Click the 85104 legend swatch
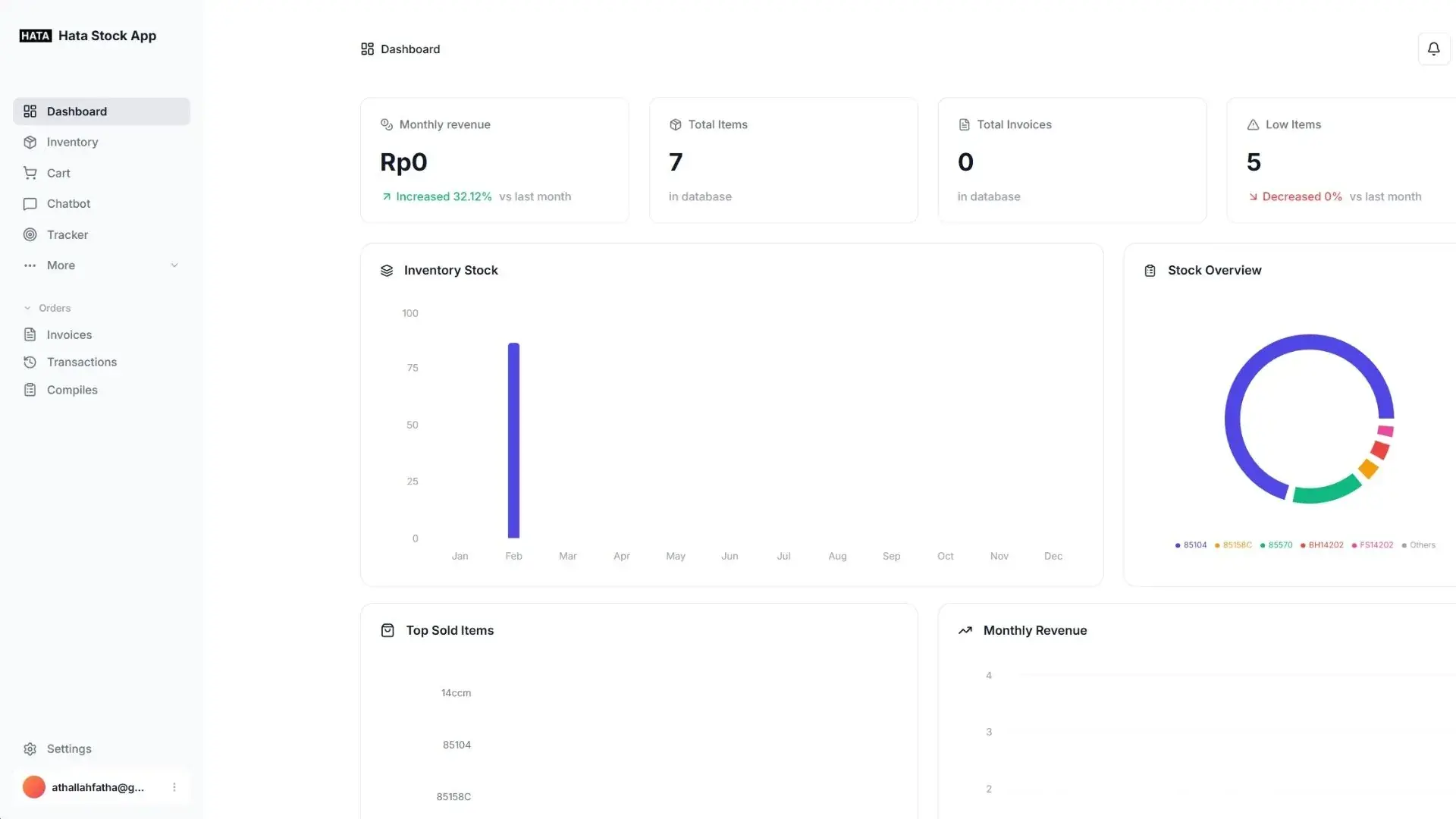Viewport: 1456px width, 819px height. 1178,545
